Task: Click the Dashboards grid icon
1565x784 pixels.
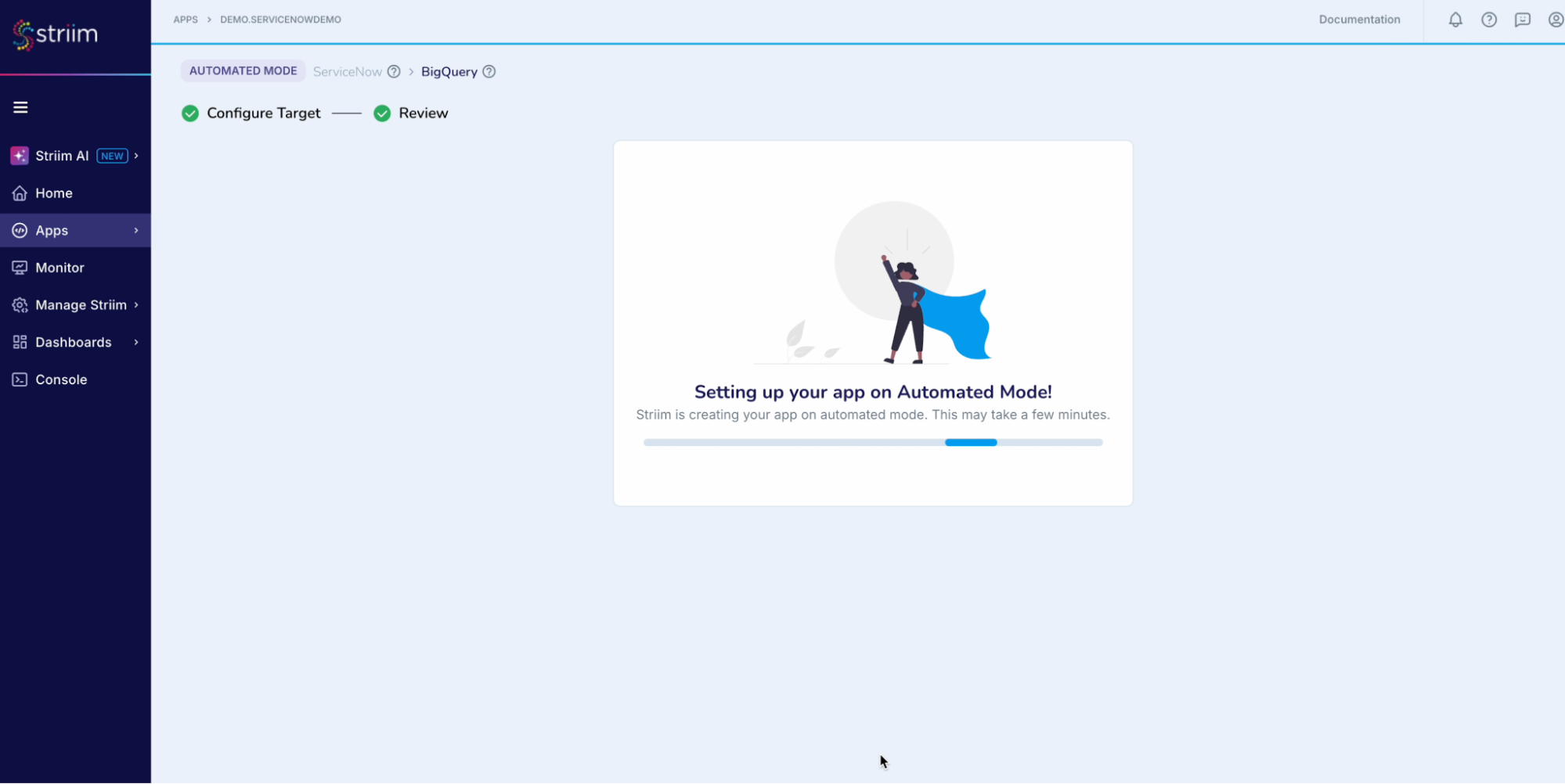Action: 20,342
